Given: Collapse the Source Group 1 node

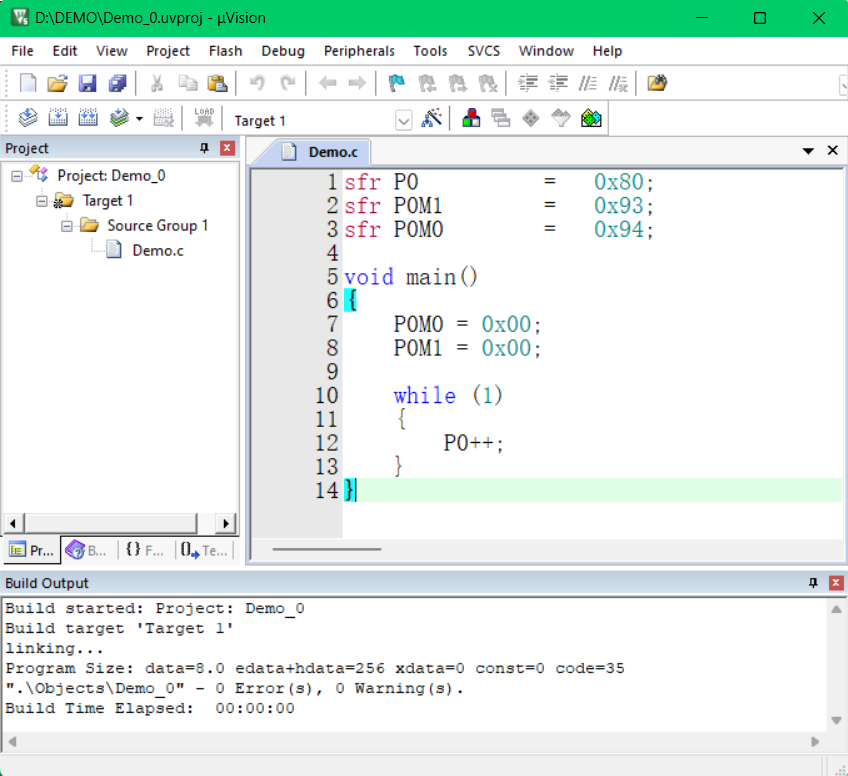Looking at the screenshot, I should point(67,226).
